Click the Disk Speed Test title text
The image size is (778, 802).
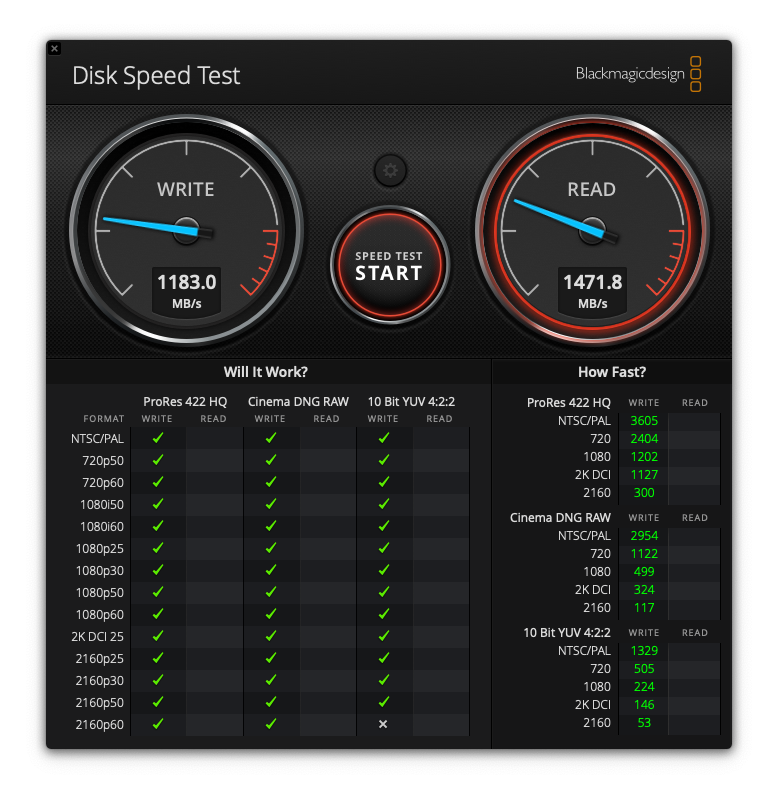click(x=156, y=76)
